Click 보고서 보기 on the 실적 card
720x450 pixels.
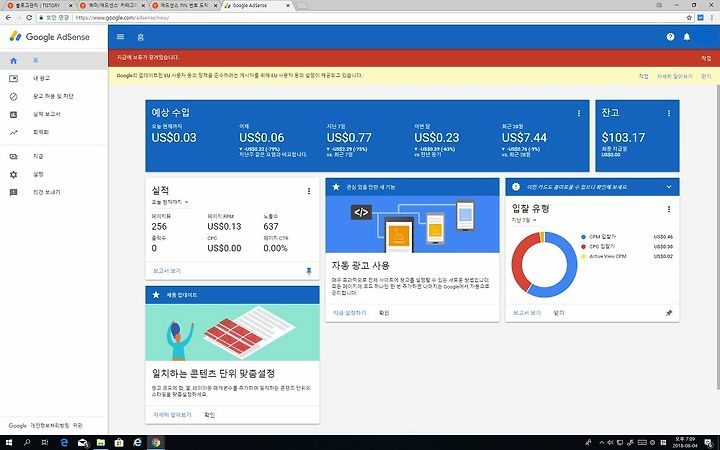[167, 271]
